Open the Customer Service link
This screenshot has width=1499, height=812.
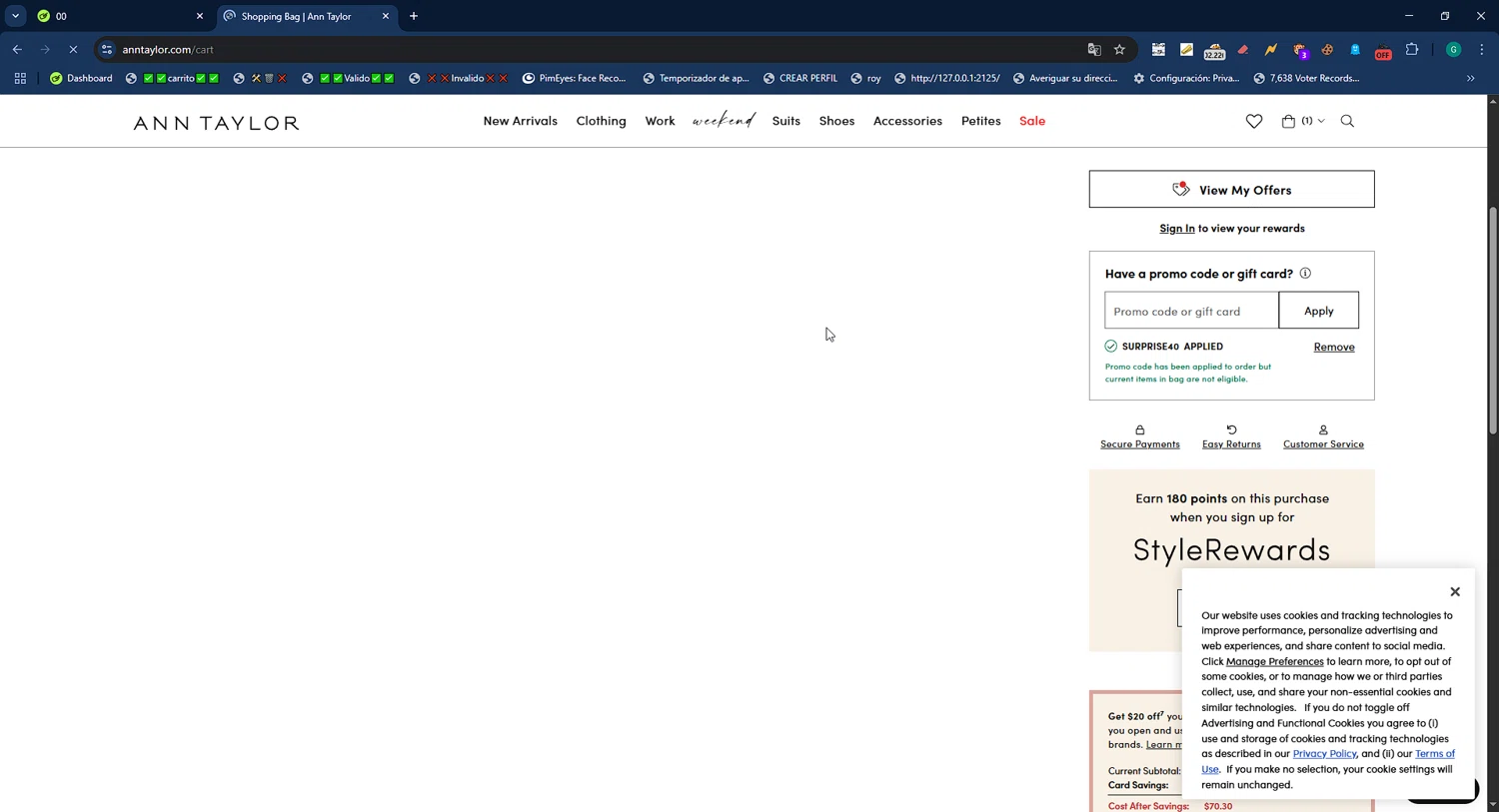click(x=1323, y=444)
